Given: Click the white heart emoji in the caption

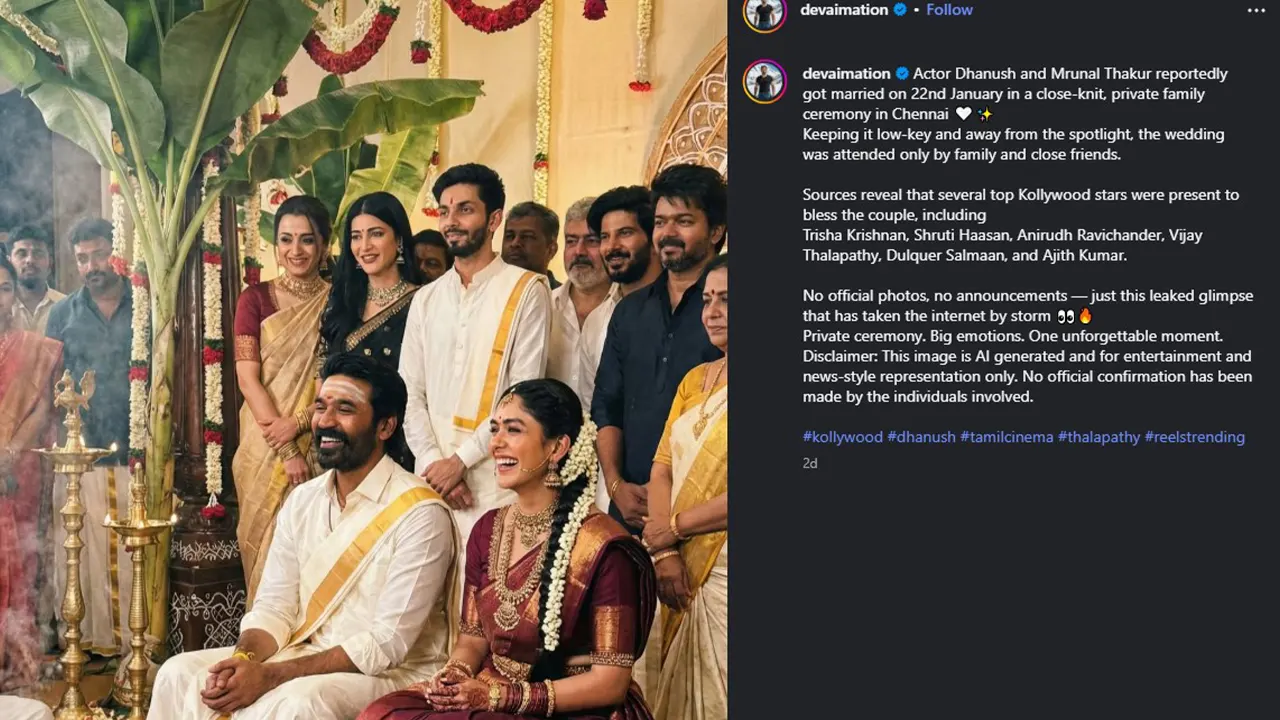Looking at the screenshot, I should pyautogui.click(x=964, y=115).
